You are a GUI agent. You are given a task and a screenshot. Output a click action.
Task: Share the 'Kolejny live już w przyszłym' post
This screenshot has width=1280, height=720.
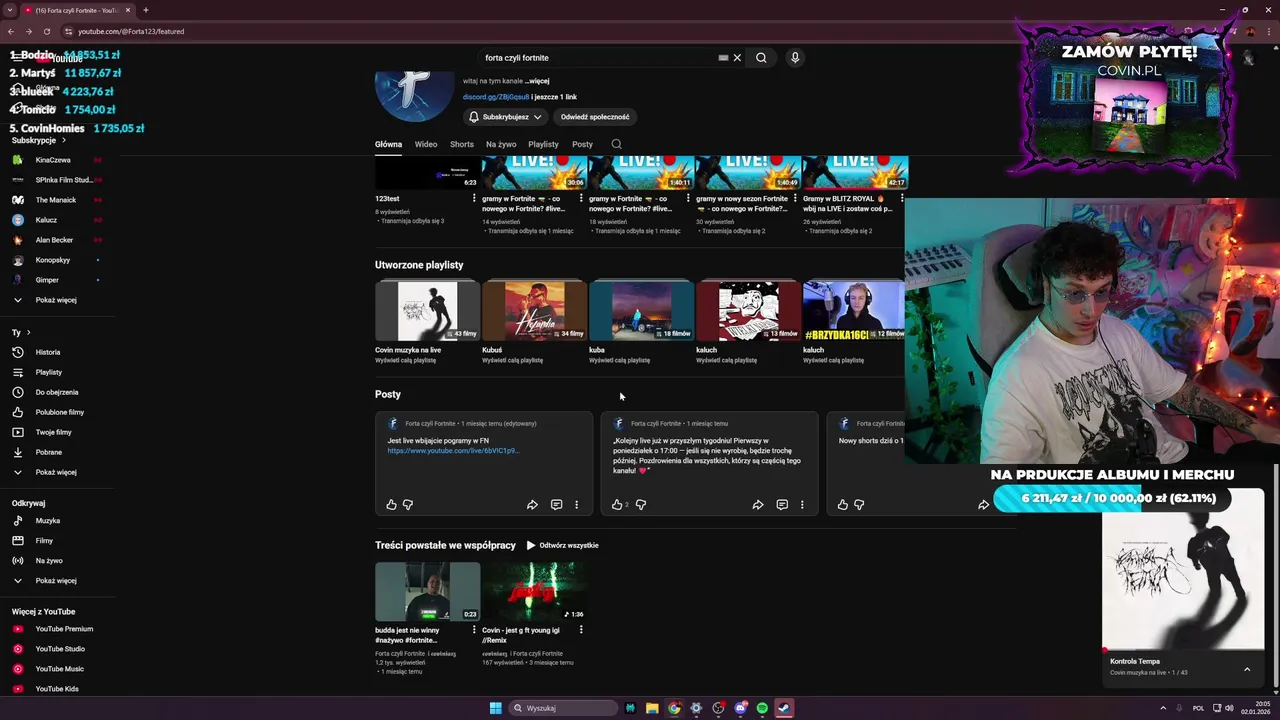(x=758, y=505)
